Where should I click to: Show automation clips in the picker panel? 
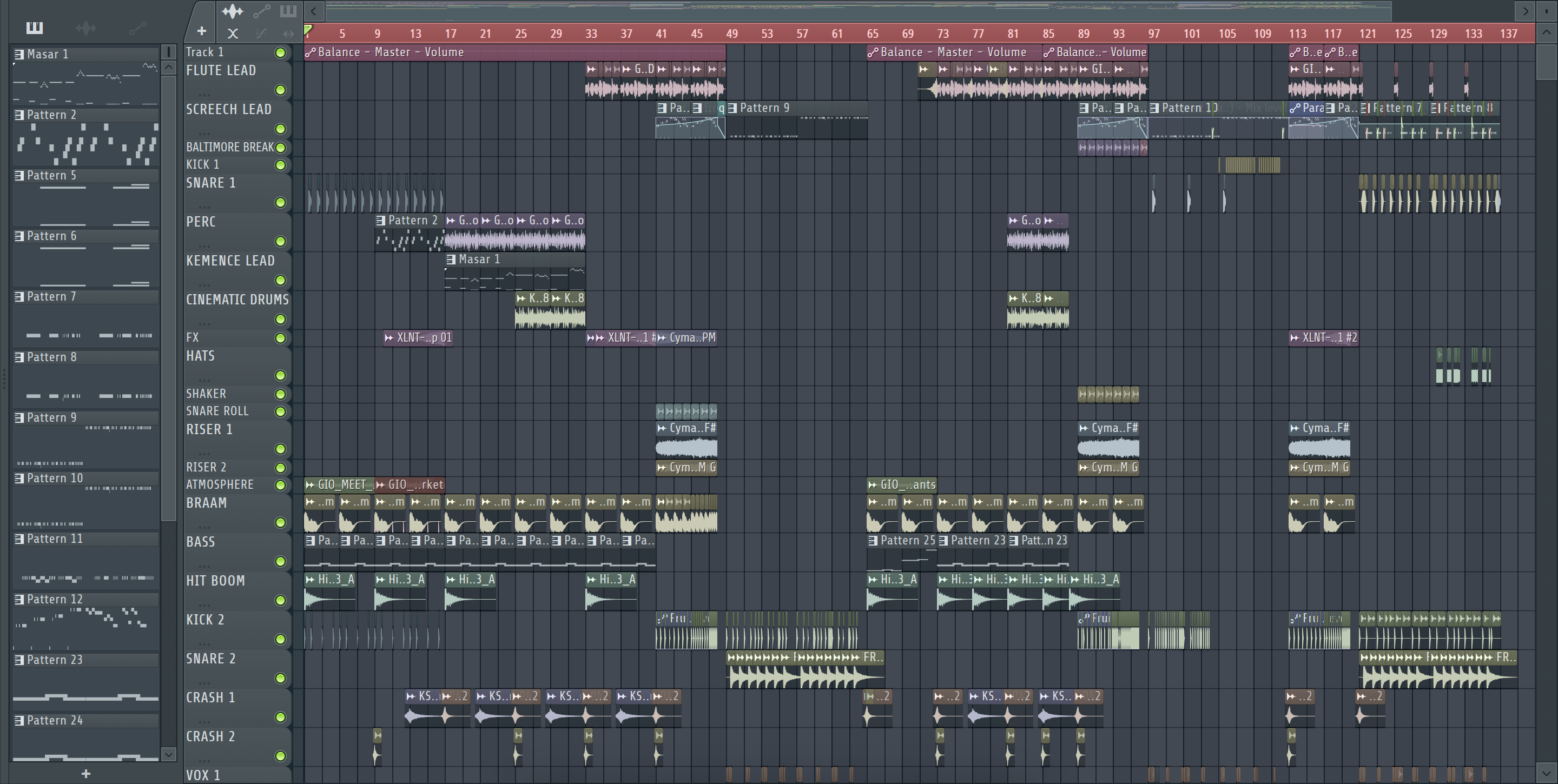(x=138, y=27)
